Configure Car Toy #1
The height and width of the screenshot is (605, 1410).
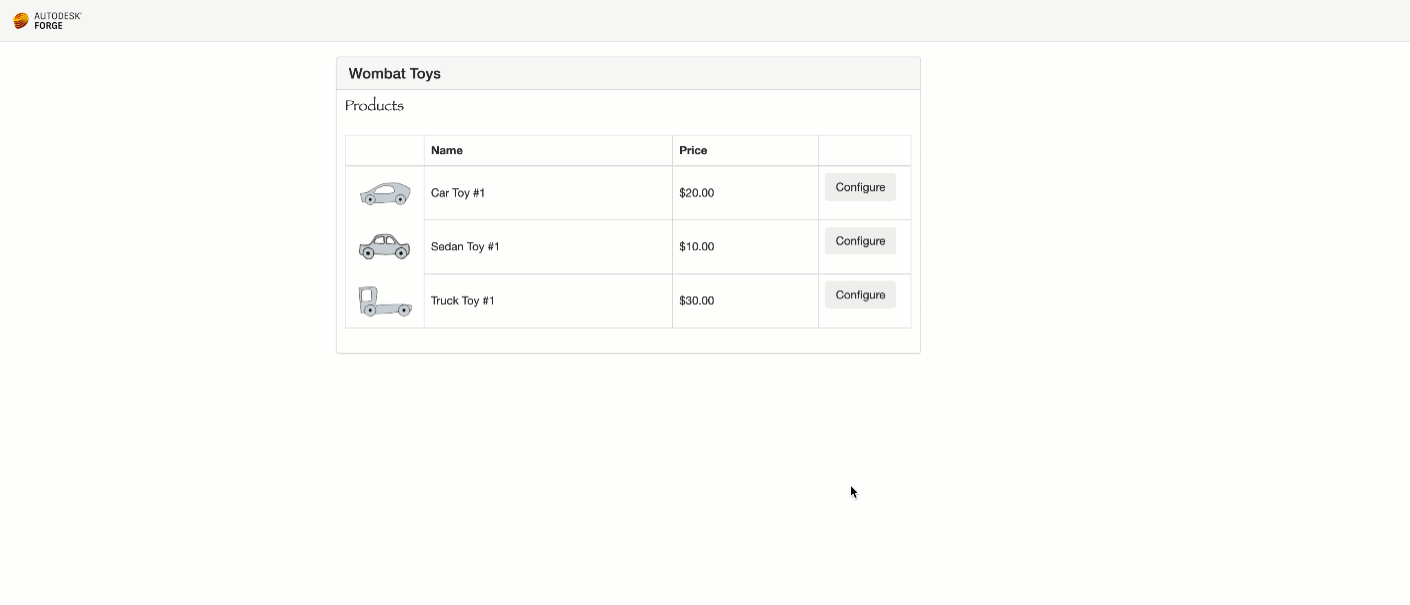[860, 187]
